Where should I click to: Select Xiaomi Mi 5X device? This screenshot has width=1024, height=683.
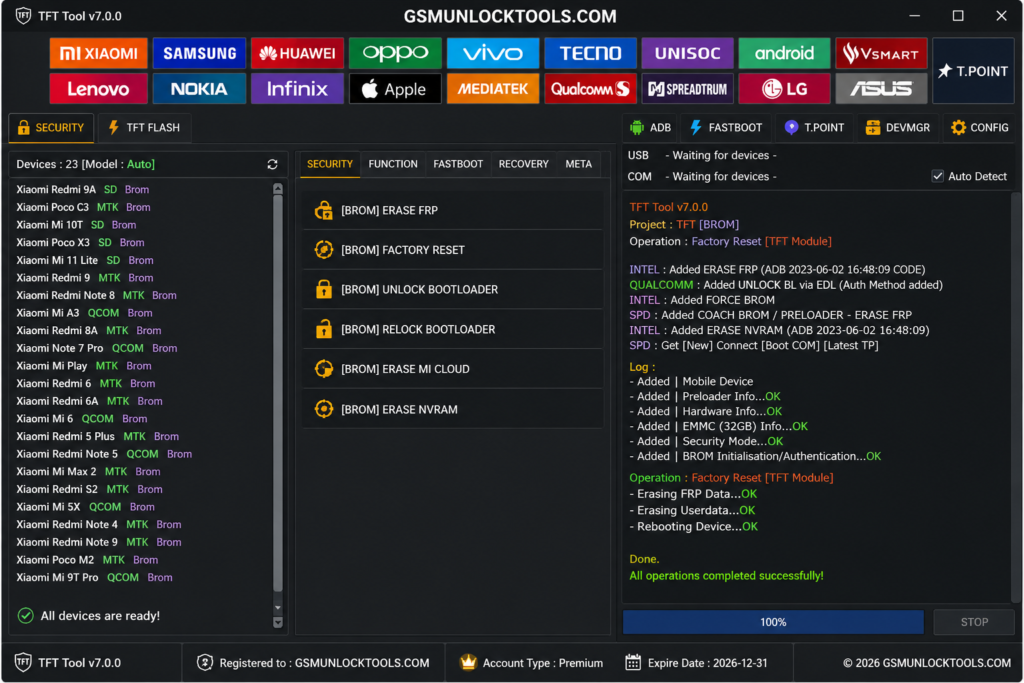pyautogui.click(x=86, y=507)
